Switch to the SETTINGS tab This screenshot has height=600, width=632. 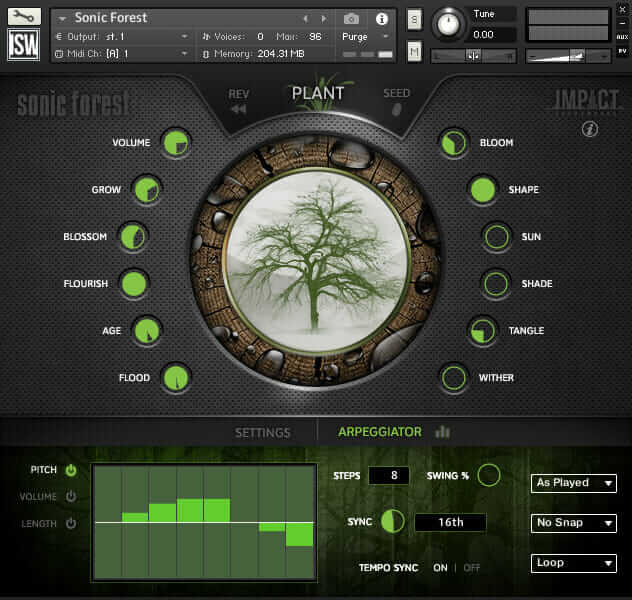coord(262,433)
